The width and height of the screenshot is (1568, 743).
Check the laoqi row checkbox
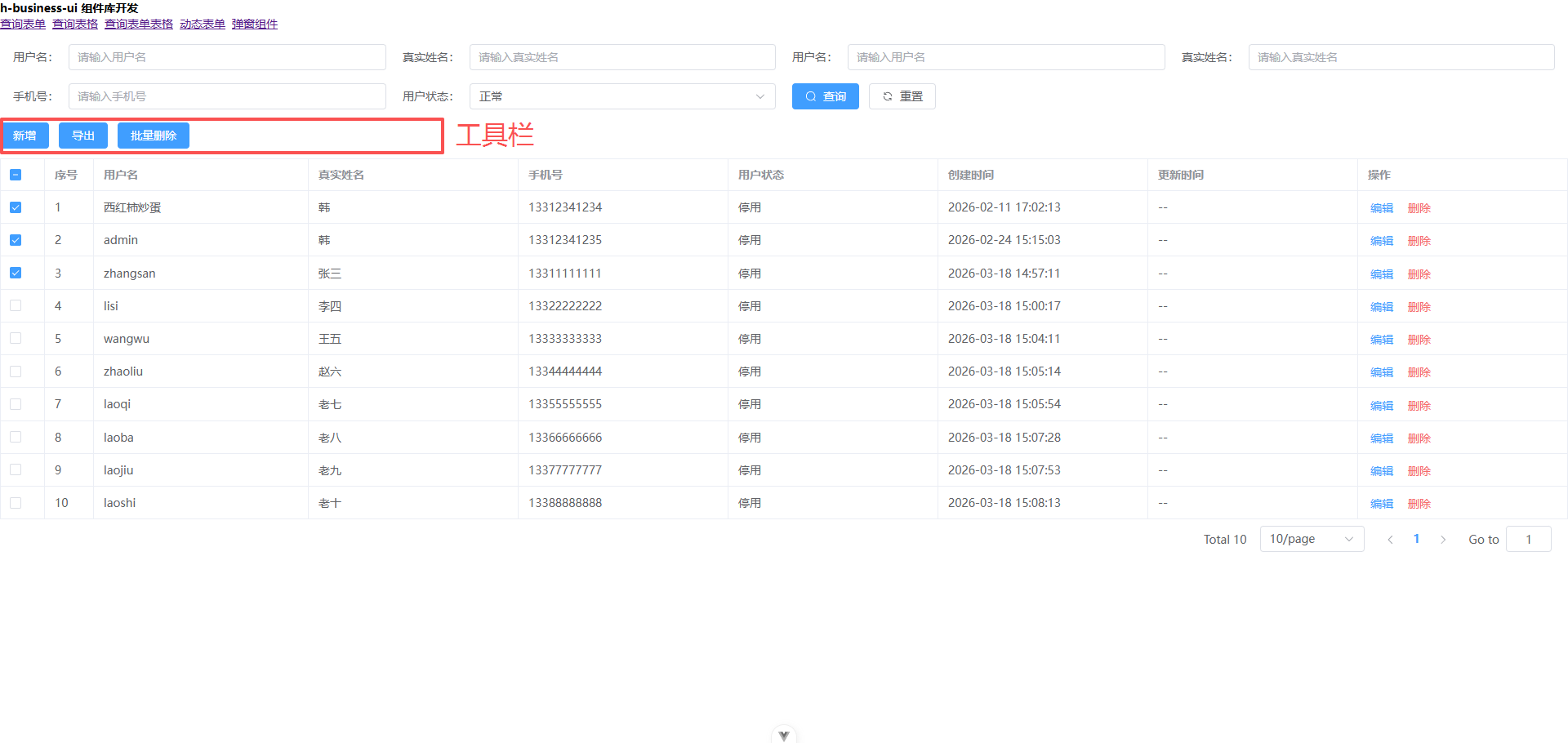16,404
